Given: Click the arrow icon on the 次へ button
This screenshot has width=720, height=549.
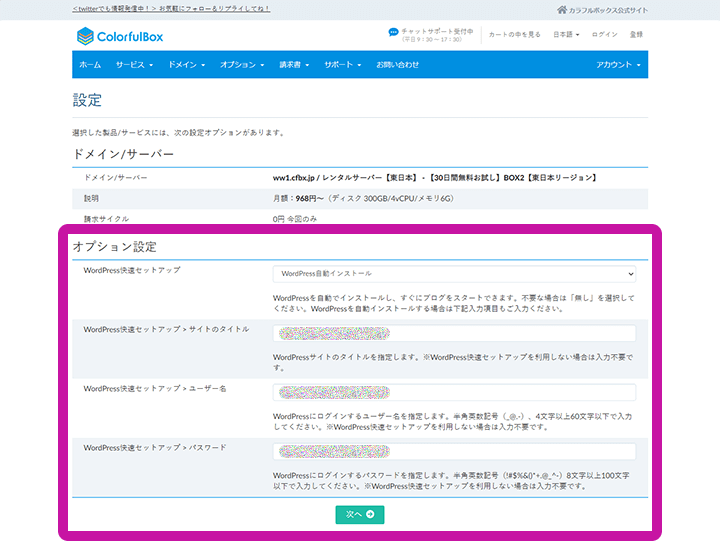Looking at the screenshot, I should [370, 514].
